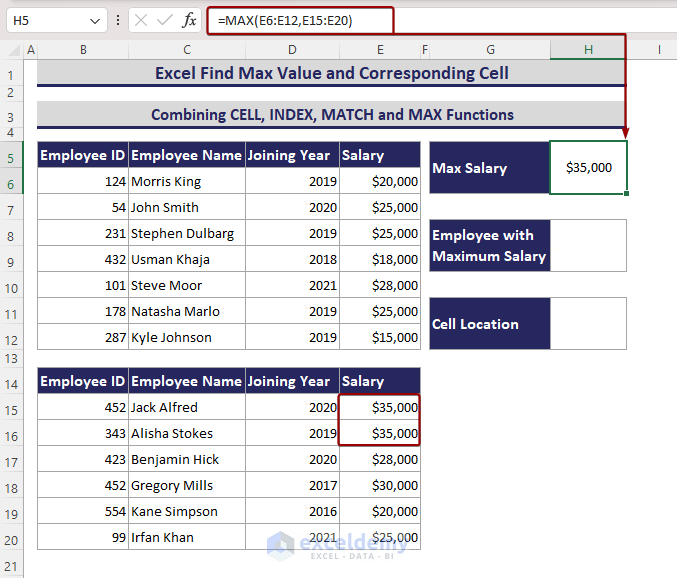Click Alisha Stokes salary cell
Image resolution: width=677 pixels, height=578 pixels.
click(379, 434)
